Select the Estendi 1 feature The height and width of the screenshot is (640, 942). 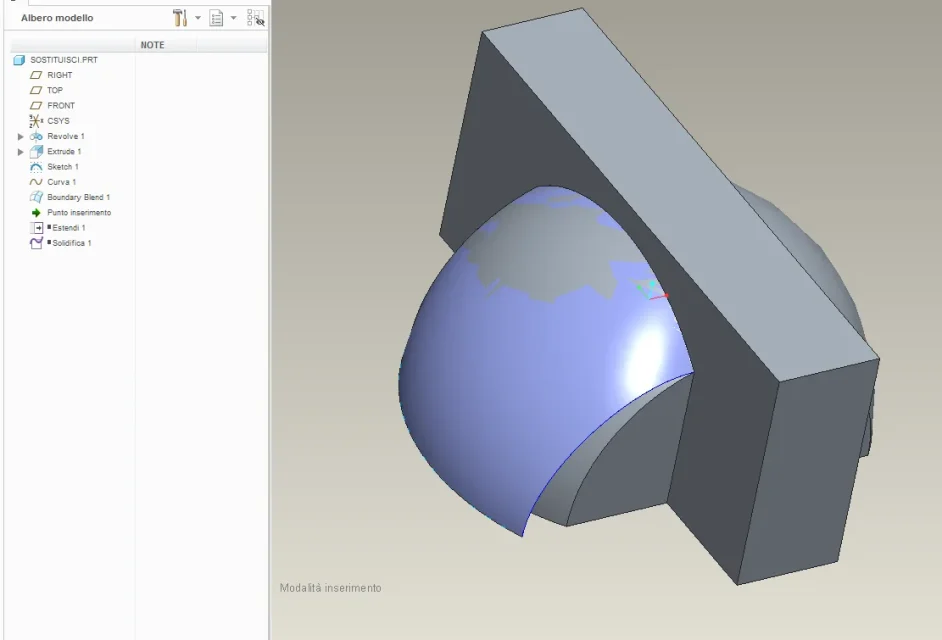point(68,228)
